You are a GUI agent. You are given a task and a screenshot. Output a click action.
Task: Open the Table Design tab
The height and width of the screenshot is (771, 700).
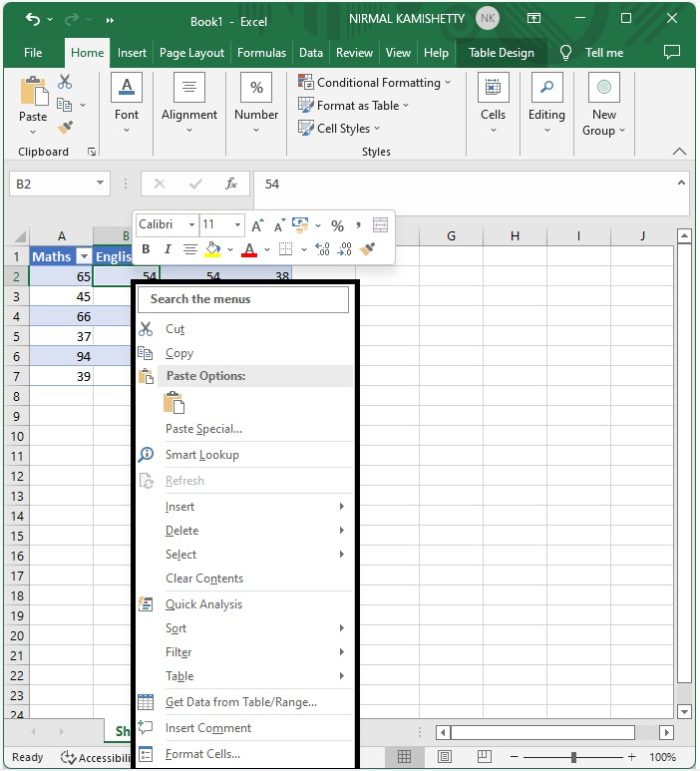(501, 53)
